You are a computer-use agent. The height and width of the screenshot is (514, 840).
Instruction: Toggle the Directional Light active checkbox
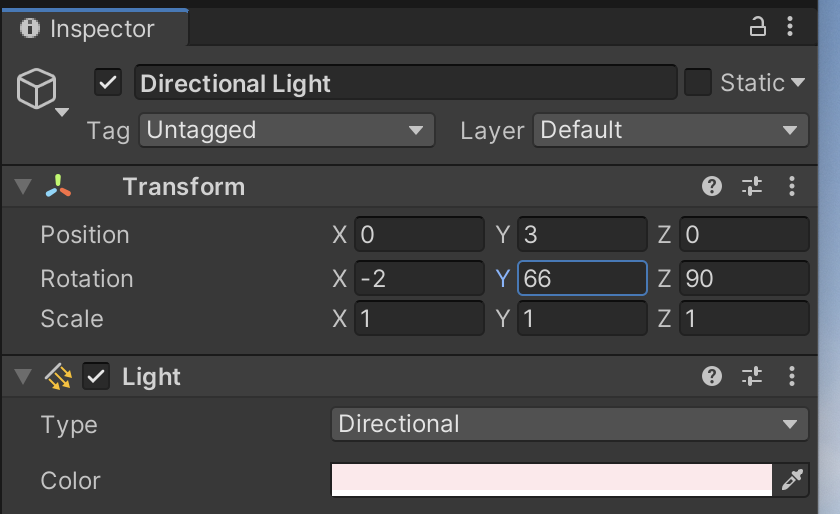click(108, 82)
